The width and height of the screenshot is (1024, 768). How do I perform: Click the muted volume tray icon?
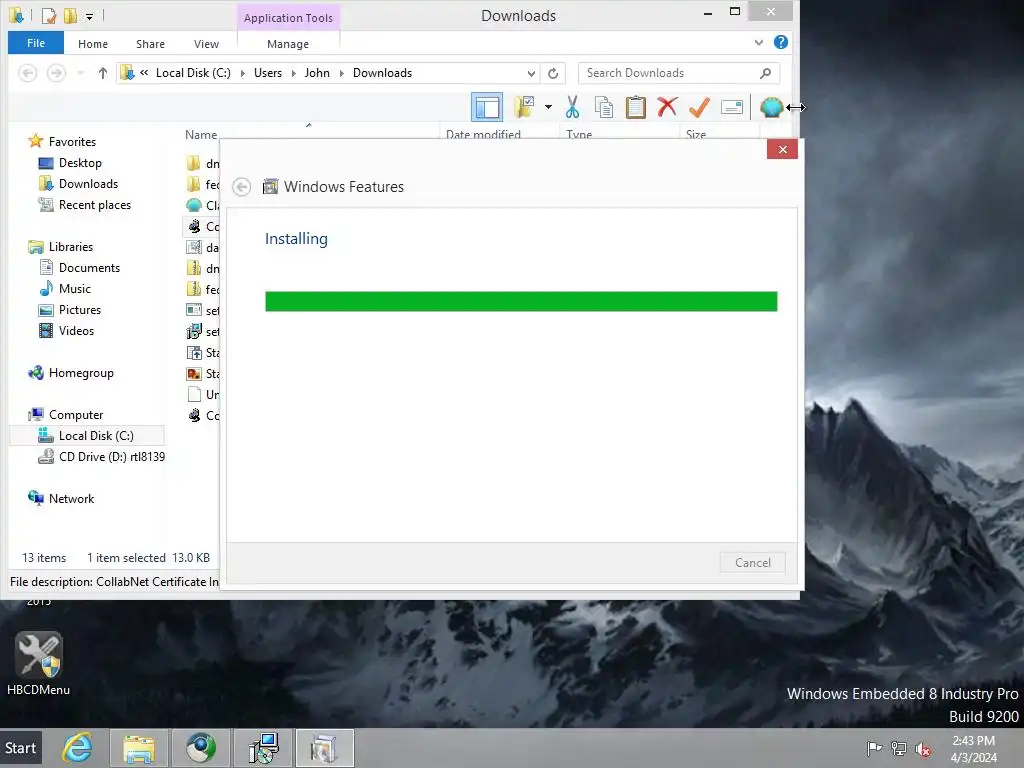923,748
